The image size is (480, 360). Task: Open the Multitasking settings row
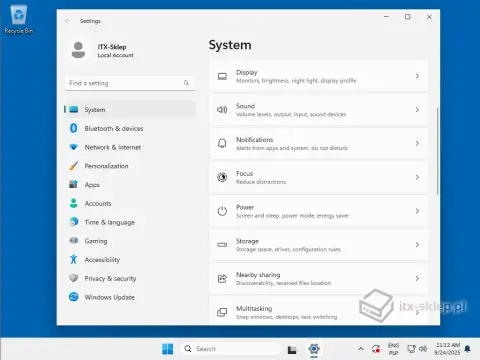(319, 311)
